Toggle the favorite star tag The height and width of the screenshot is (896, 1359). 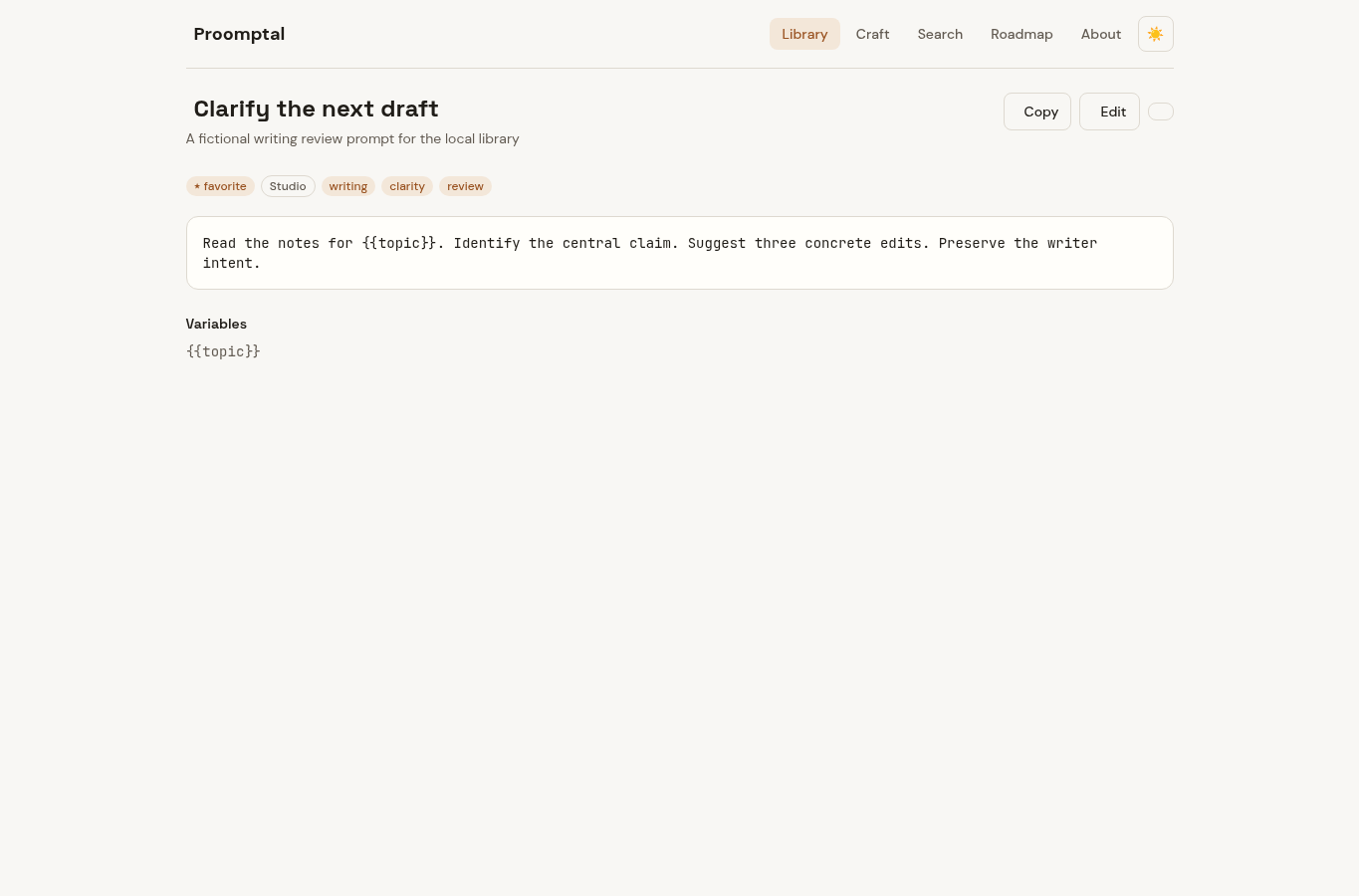point(220,186)
